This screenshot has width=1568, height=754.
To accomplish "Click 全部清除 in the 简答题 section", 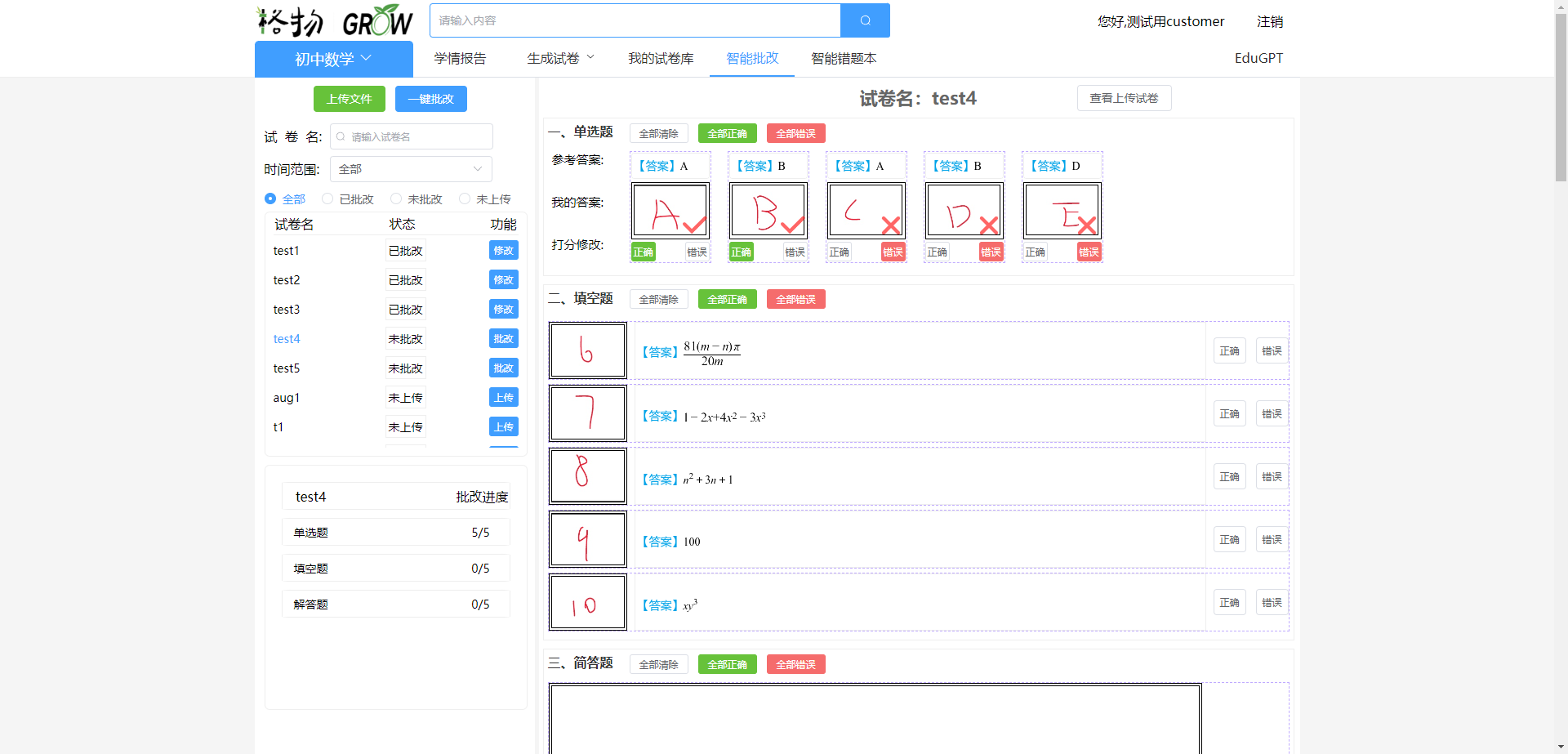I will [659, 664].
